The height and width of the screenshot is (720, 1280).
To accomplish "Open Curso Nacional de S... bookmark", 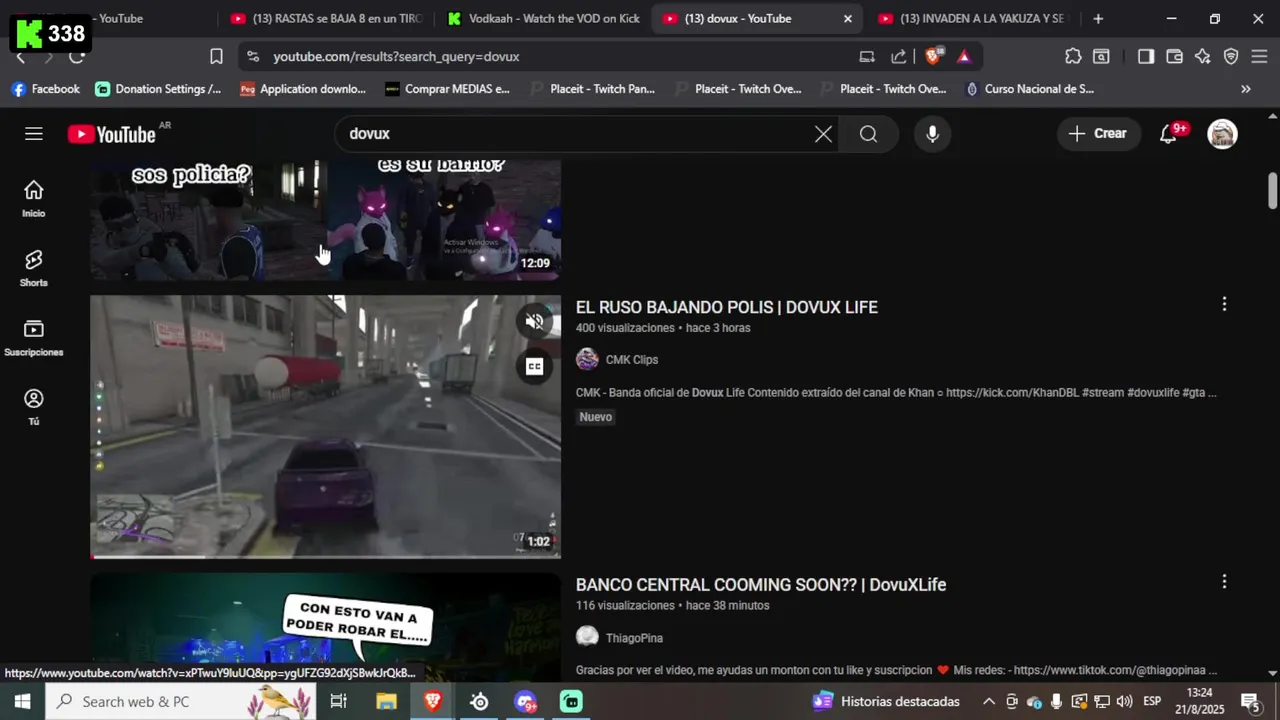I will tap(1030, 89).
